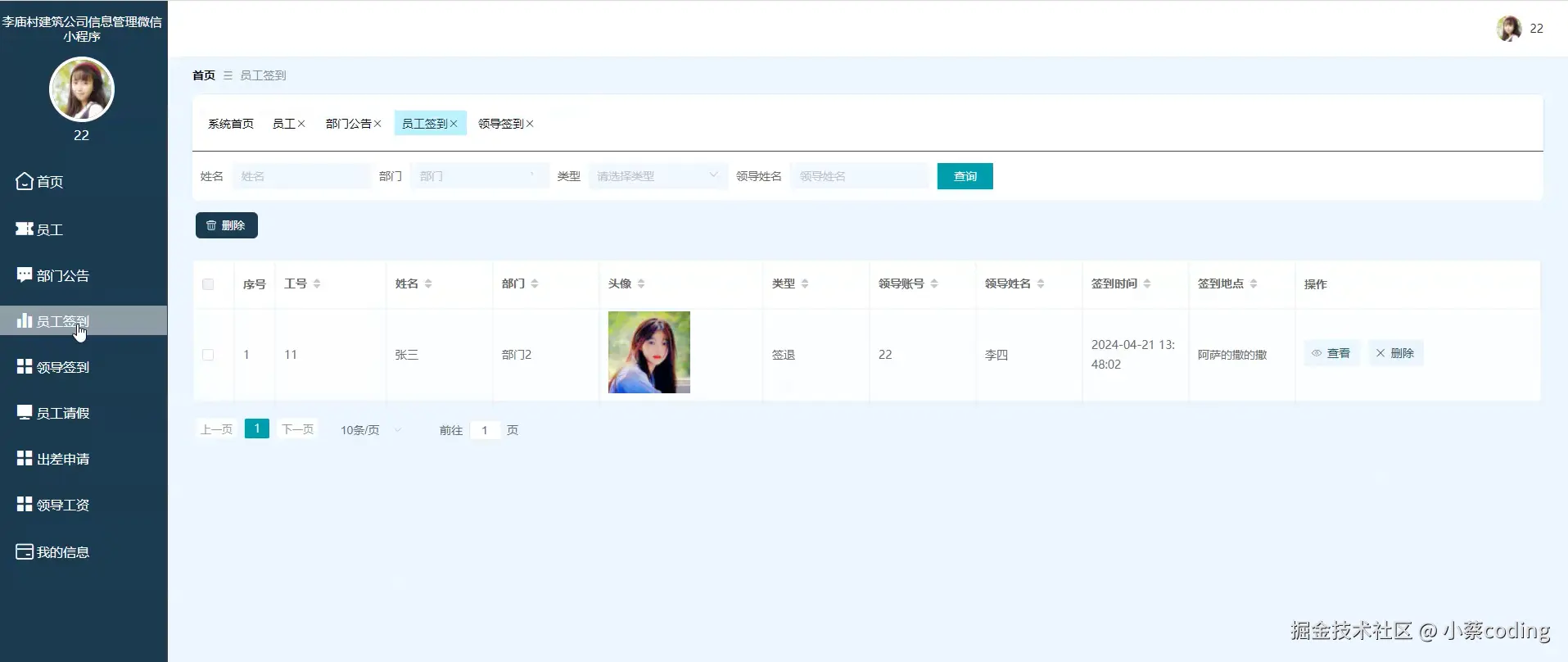Check the select-all header checkbox
Image resolution: width=1568 pixels, height=662 pixels.
click(x=208, y=284)
